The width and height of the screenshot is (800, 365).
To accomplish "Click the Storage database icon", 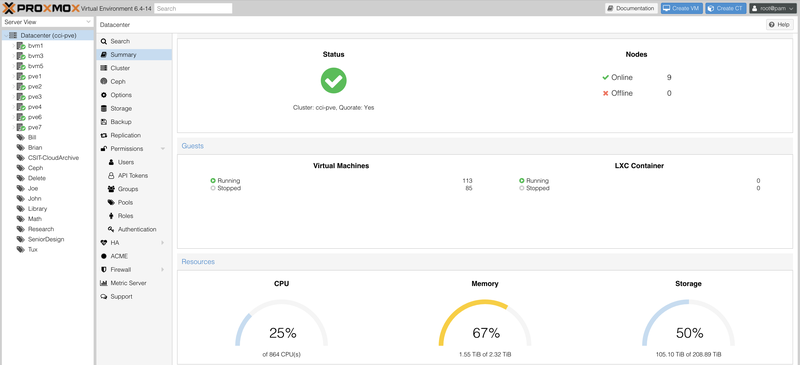I will click(x=104, y=109).
